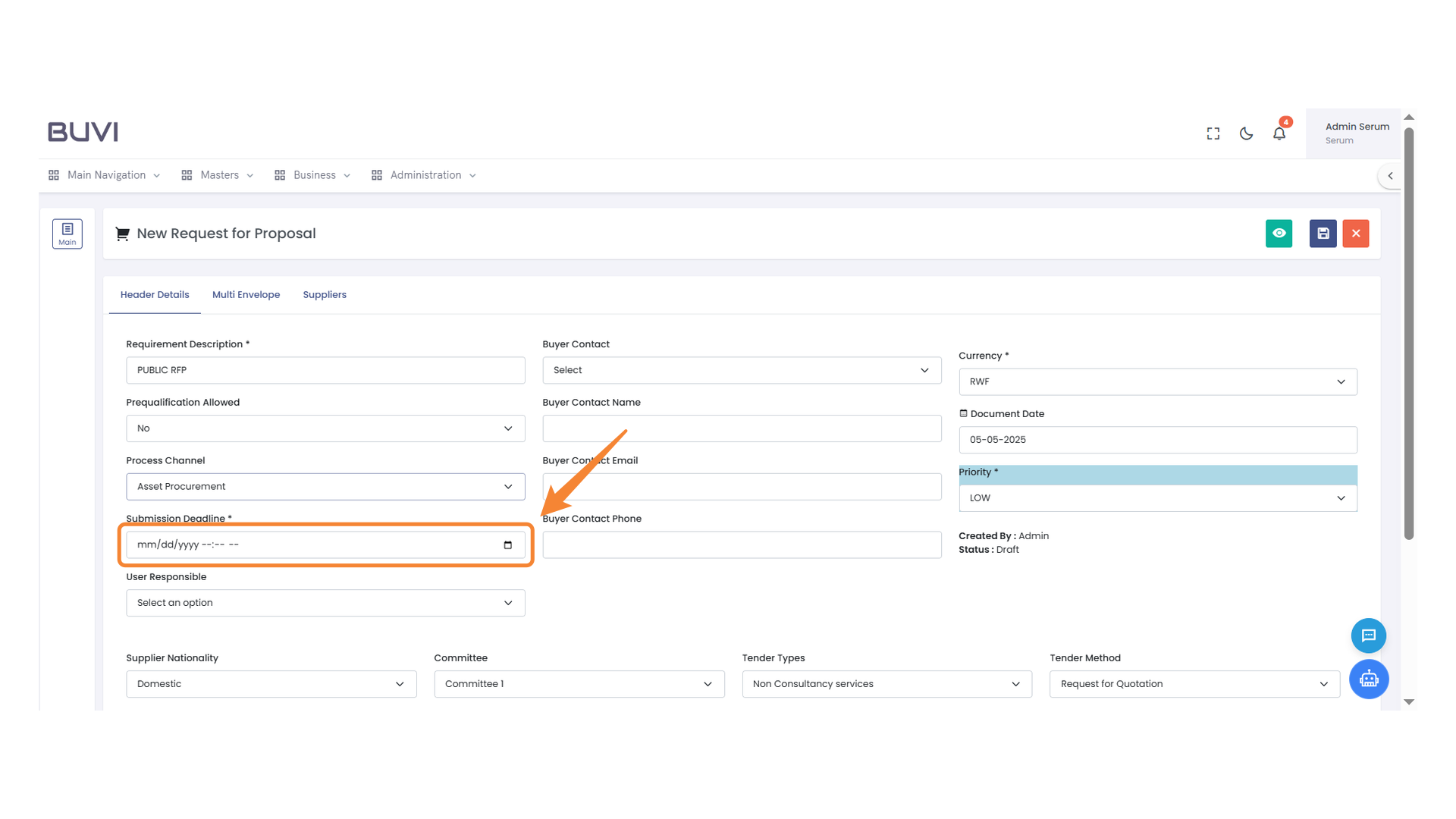Click the teal eye preview button

1279,234
